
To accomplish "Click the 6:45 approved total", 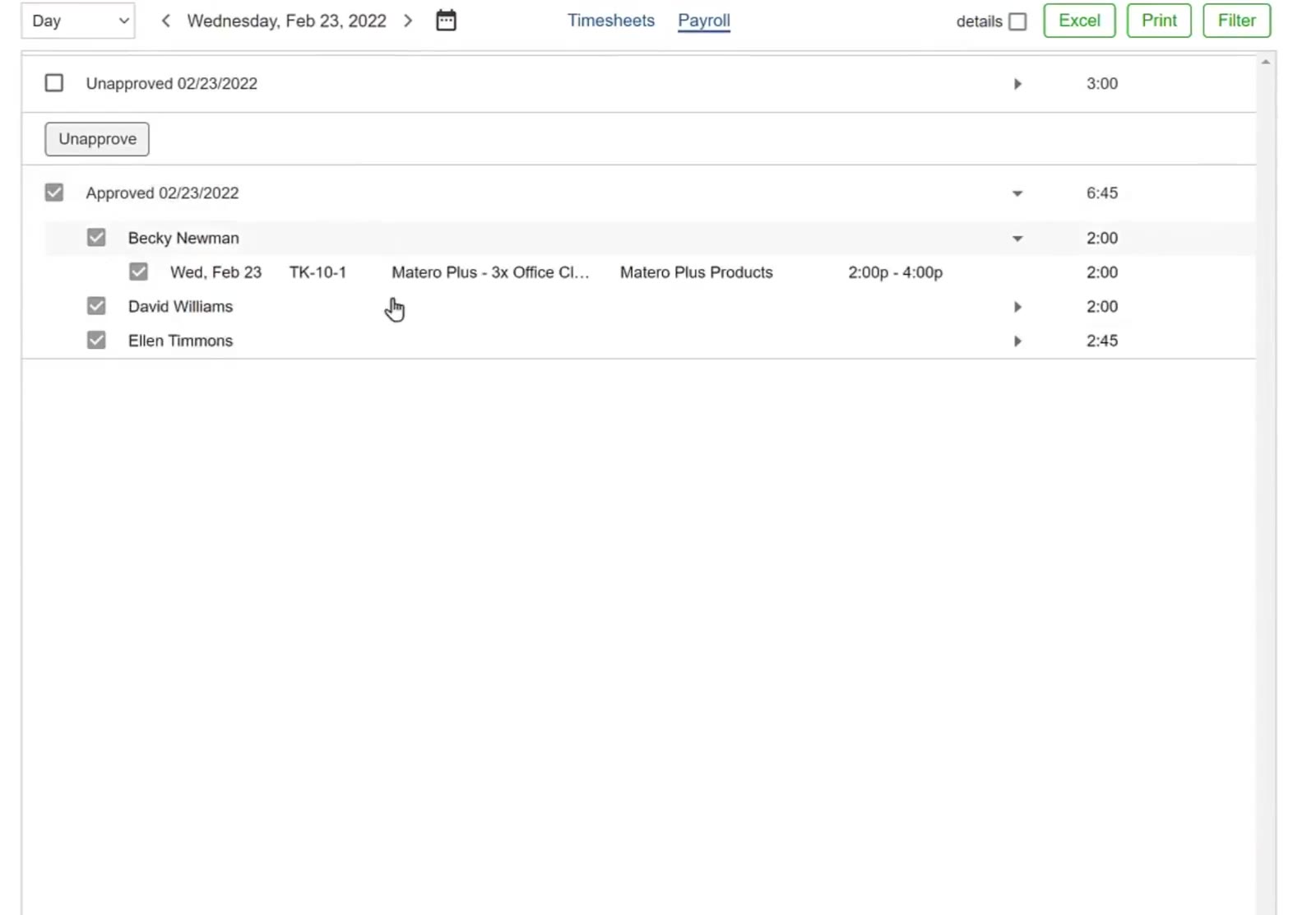I will [x=1101, y=193].
